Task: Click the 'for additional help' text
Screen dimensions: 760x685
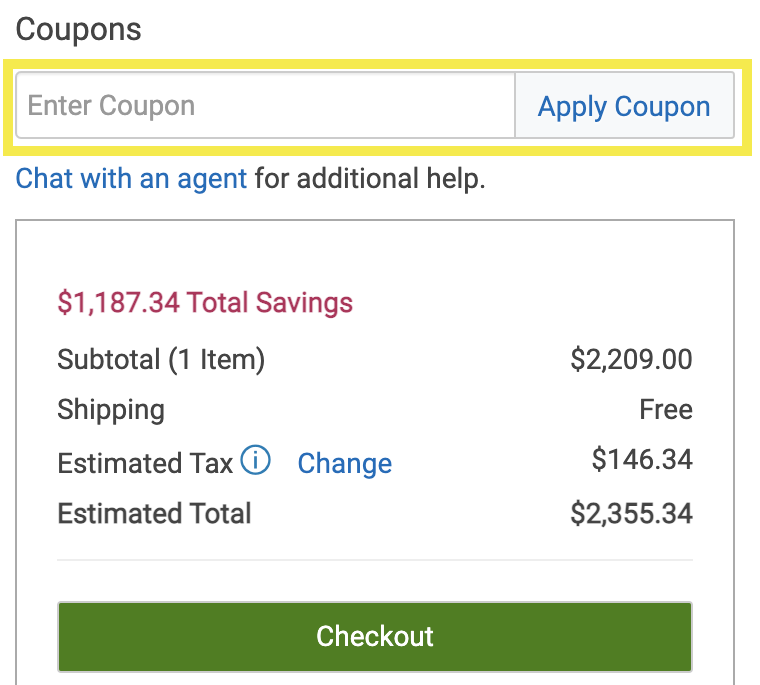Action: (x=369, y=179)
